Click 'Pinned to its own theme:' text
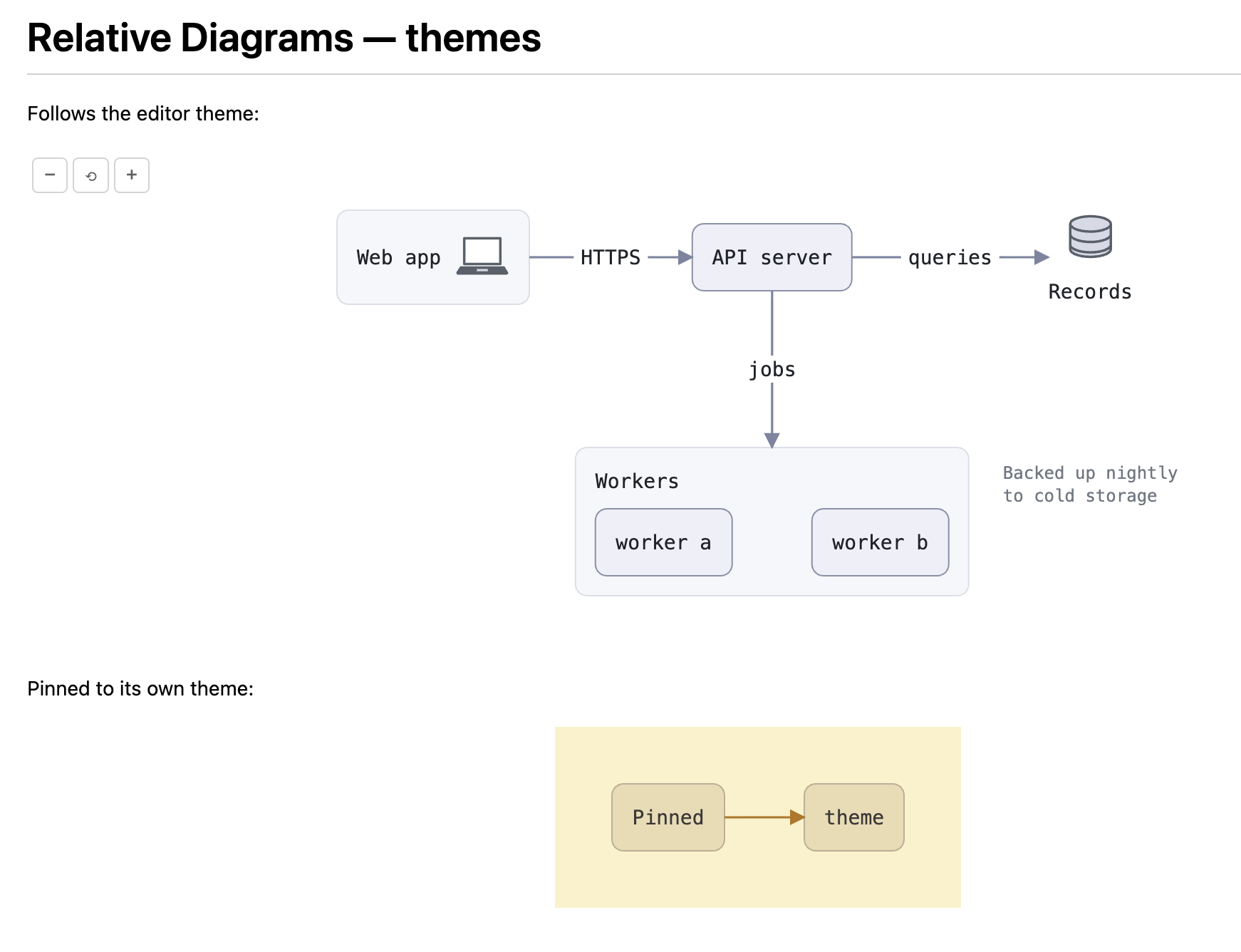 (x=140, y=688)
